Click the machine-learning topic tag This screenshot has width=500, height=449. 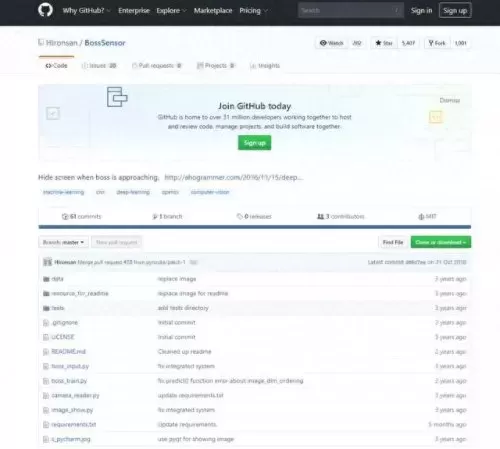[x=63, y=192]
